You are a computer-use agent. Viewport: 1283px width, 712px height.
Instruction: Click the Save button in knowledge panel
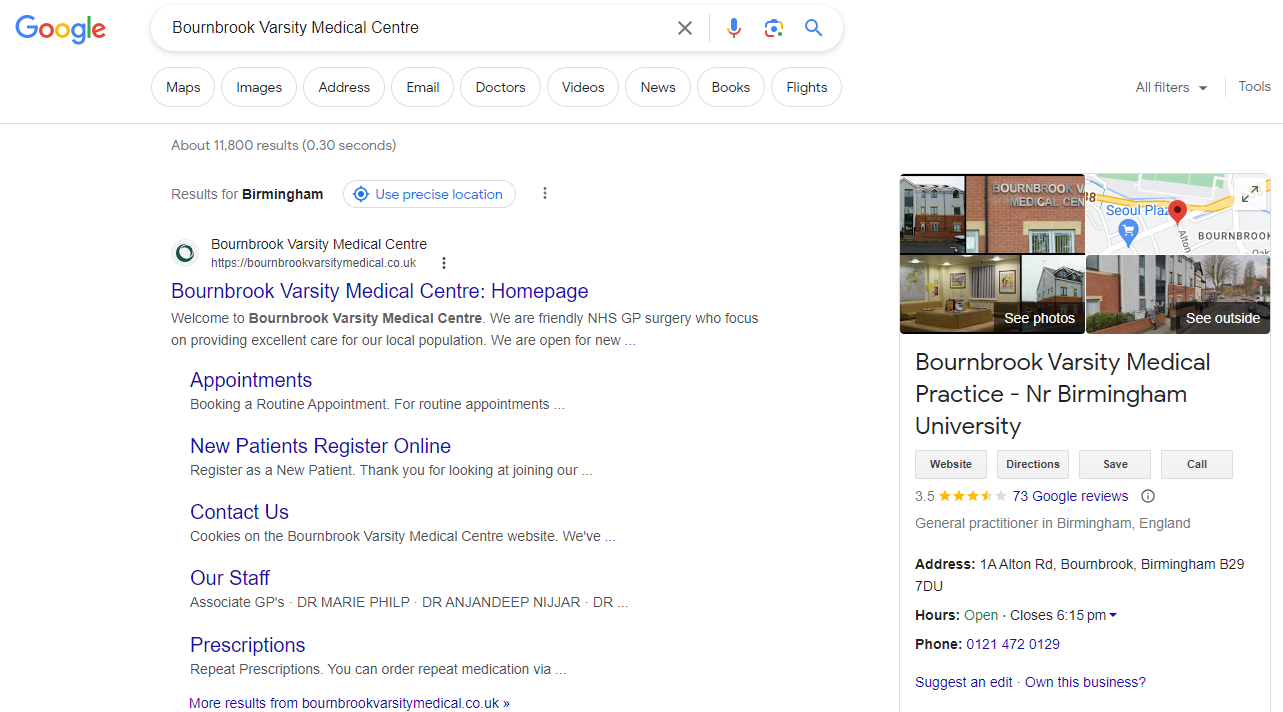click(1115, 464)
